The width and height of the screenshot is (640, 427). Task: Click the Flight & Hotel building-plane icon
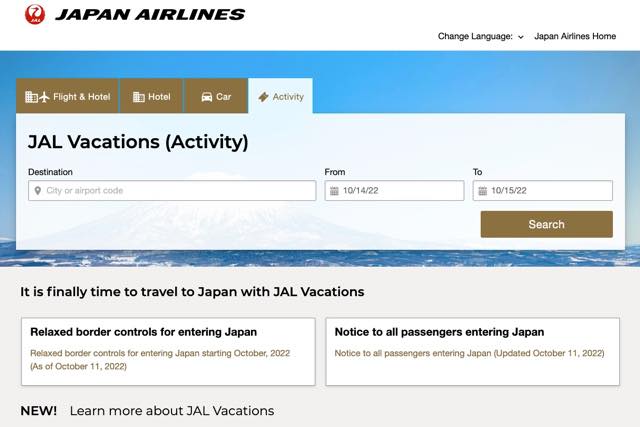click(37, 97)
